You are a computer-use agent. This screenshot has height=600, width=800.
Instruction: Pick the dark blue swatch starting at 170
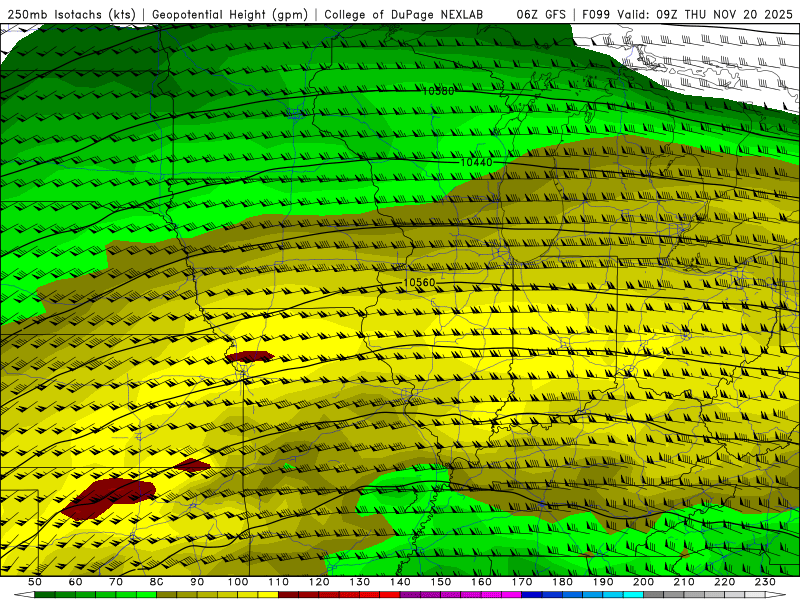click(x=532, y=595)
